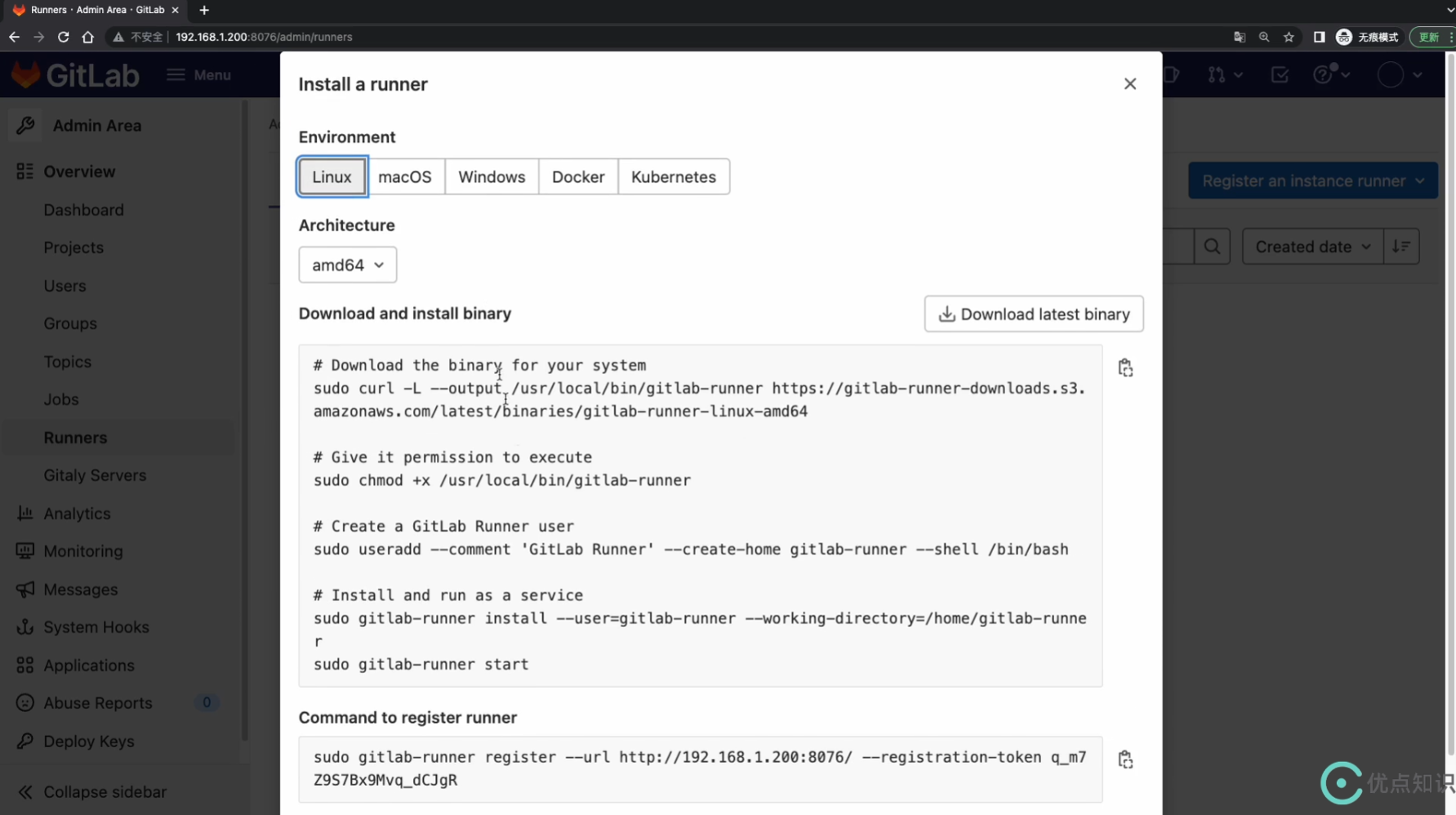Click the incognito mode indicator

coord(1367,37)
